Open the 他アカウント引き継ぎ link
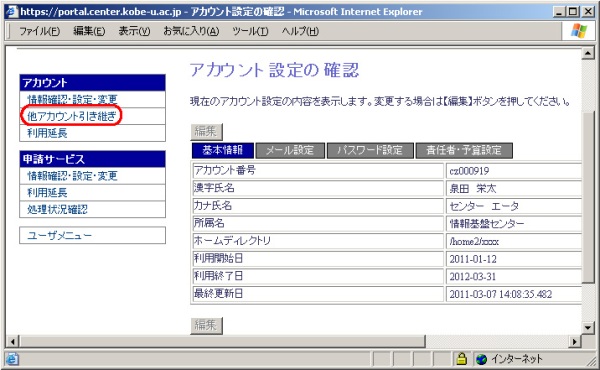600x370 pixels. pyautogui.click(x=72, y=116)
